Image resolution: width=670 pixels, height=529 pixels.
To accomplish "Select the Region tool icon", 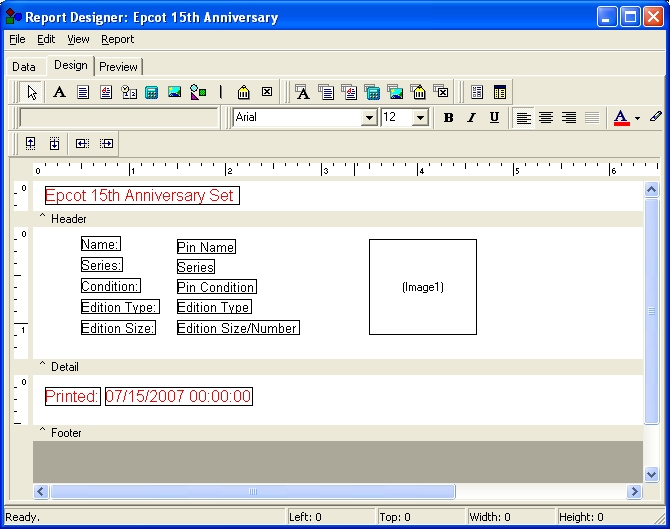I will (477, 92).
